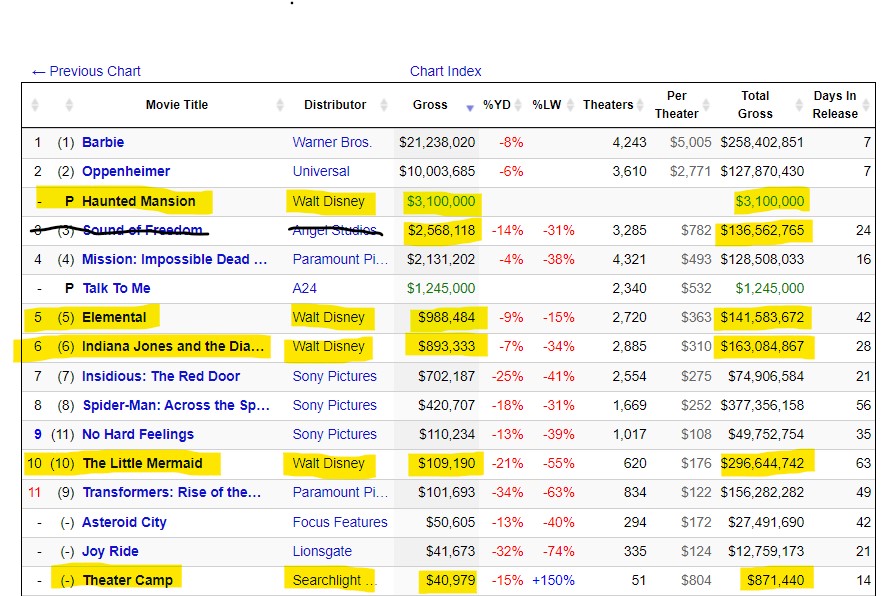Image resolution: width=894 pixels, height=596 pixels.
Task: Click the blue sort arrow next to Gross
Action: coord(470,107)
